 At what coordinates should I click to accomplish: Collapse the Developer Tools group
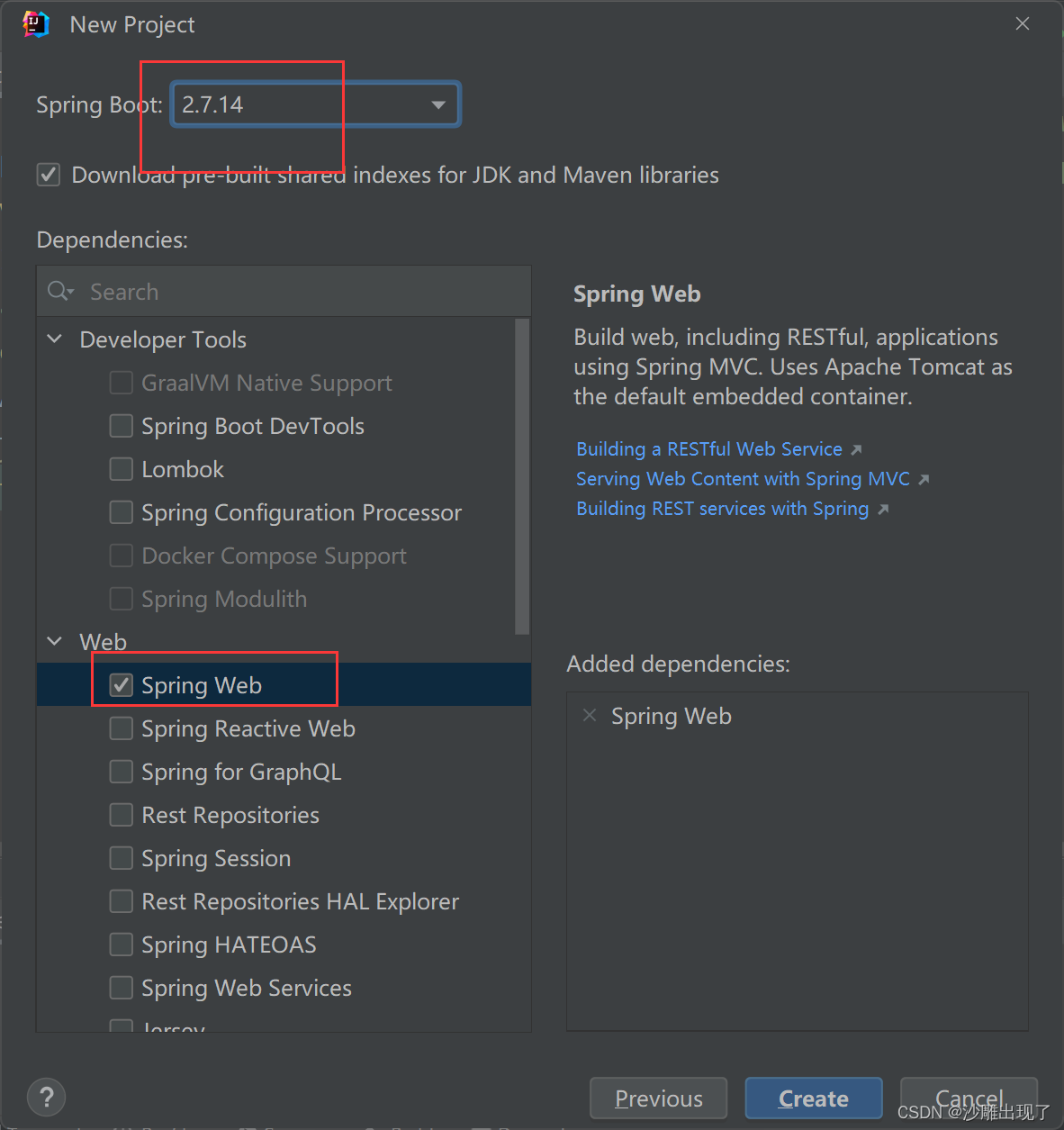click(55, 339)
